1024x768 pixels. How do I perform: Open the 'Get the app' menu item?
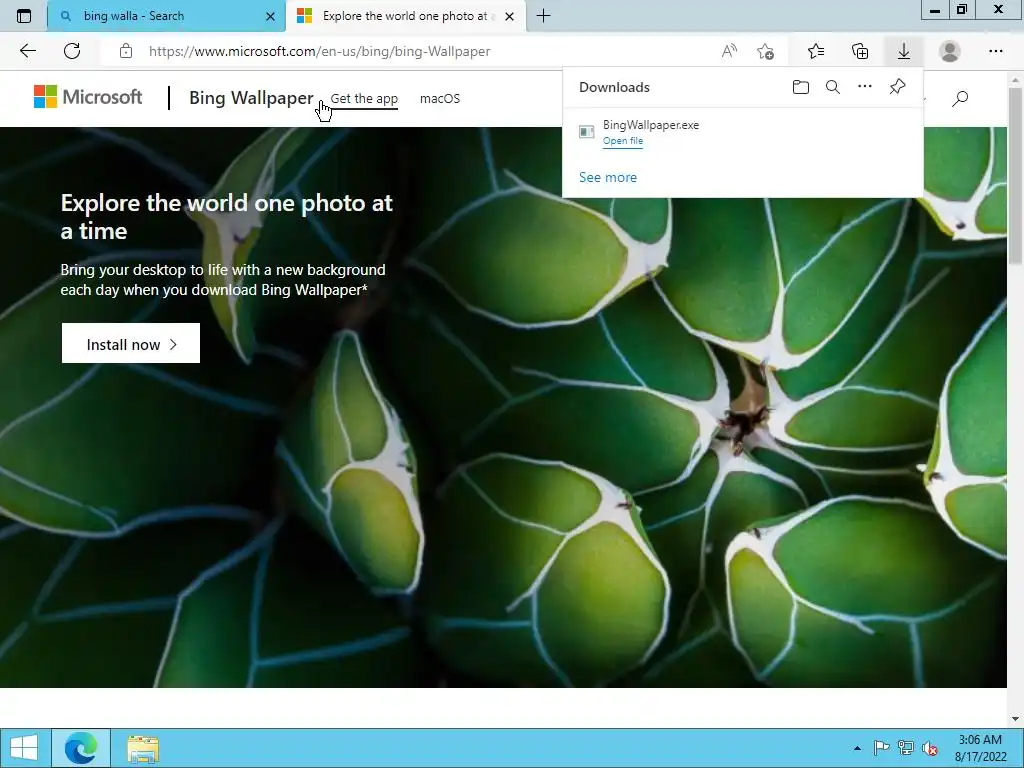click(364, 99)
